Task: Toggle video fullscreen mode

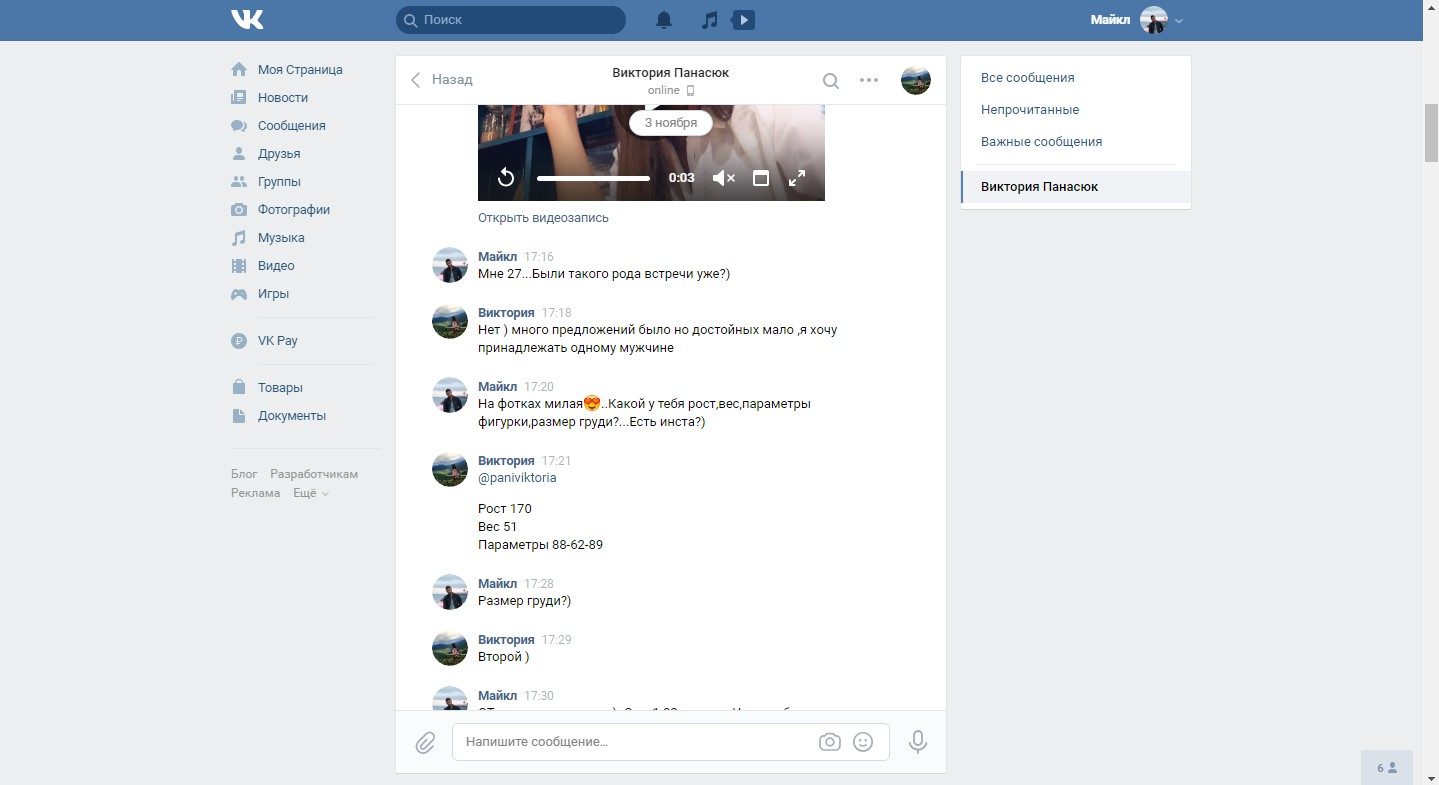Action: 797,178
